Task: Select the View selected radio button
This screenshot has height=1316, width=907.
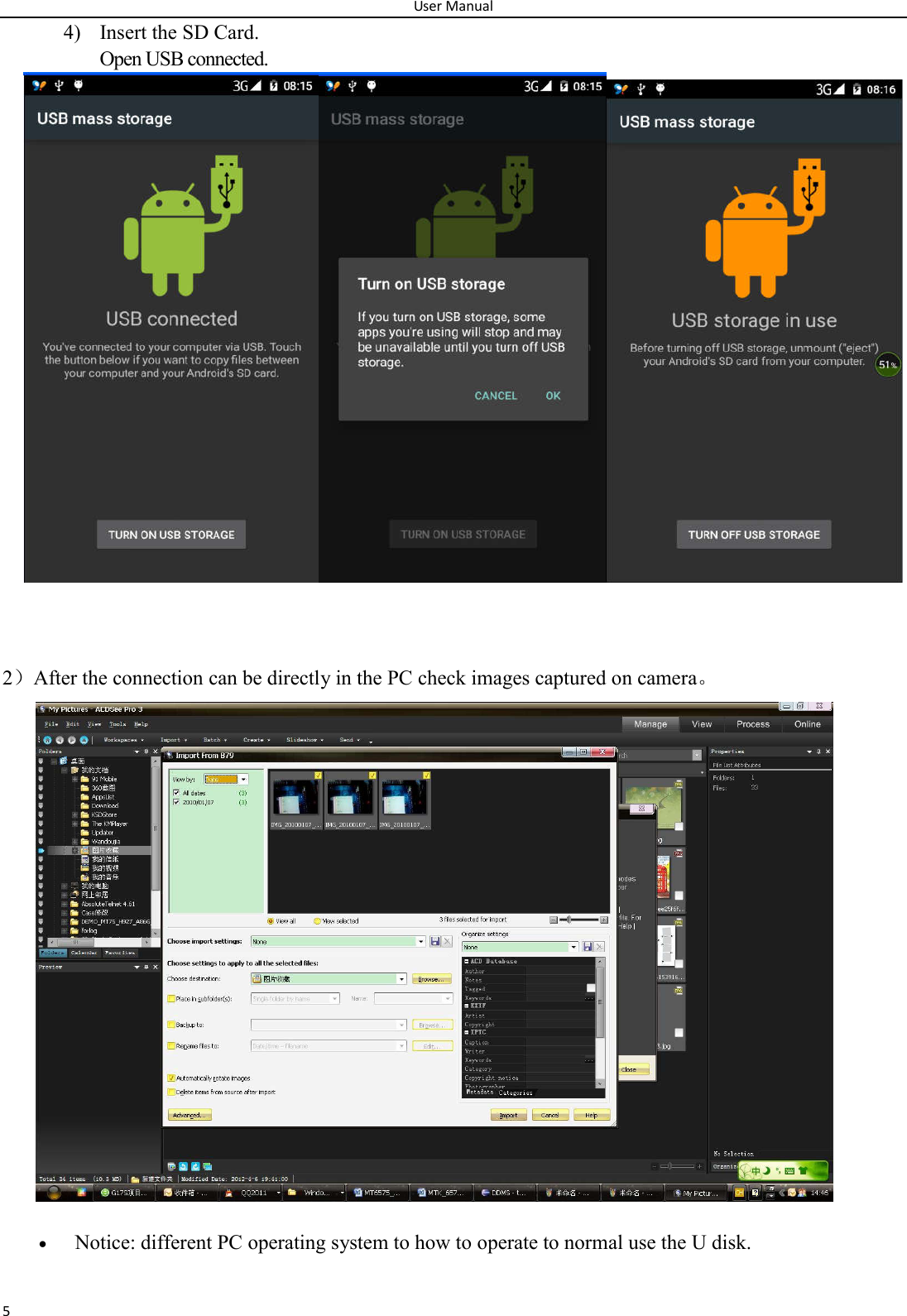Action: coord(317,920)
